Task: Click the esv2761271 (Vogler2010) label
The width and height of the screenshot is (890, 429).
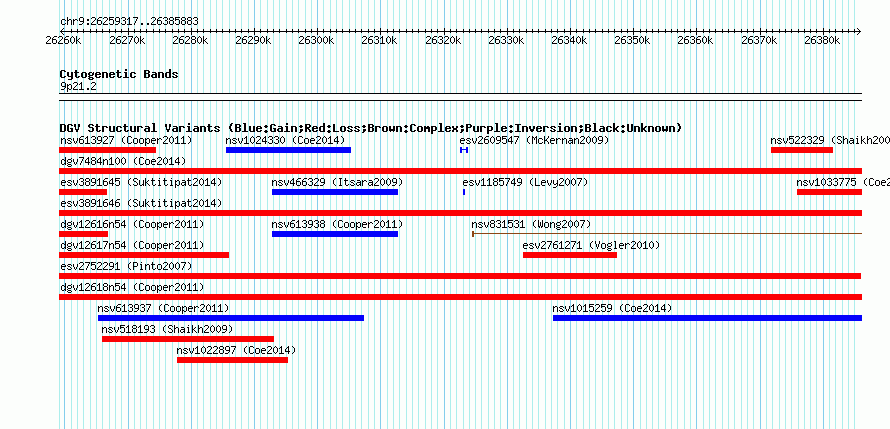Action: 591,245
